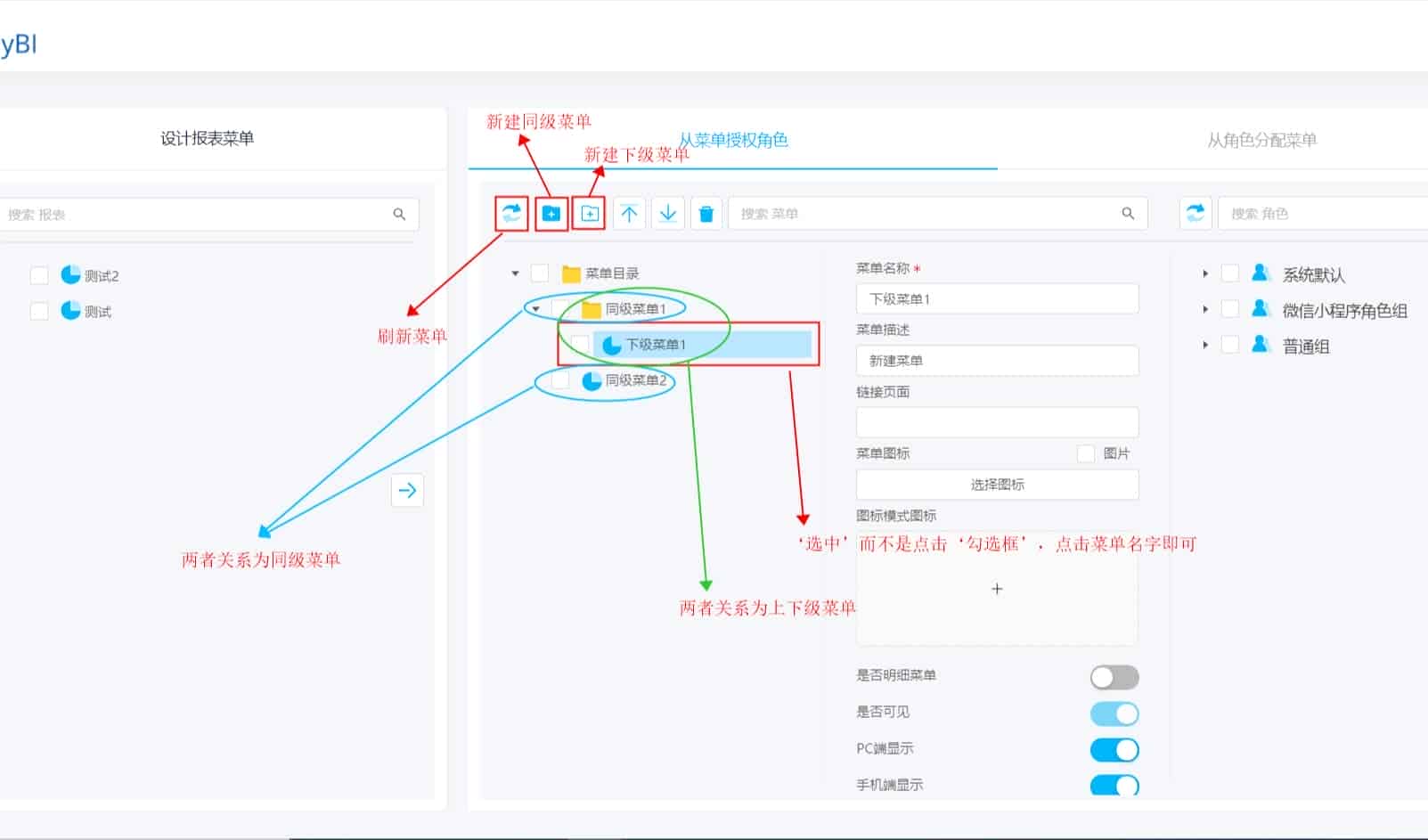The image size is (1428, 840).
Task: Click the refresh menu icon in menu toolbar
Action: [x=511, y=214]
